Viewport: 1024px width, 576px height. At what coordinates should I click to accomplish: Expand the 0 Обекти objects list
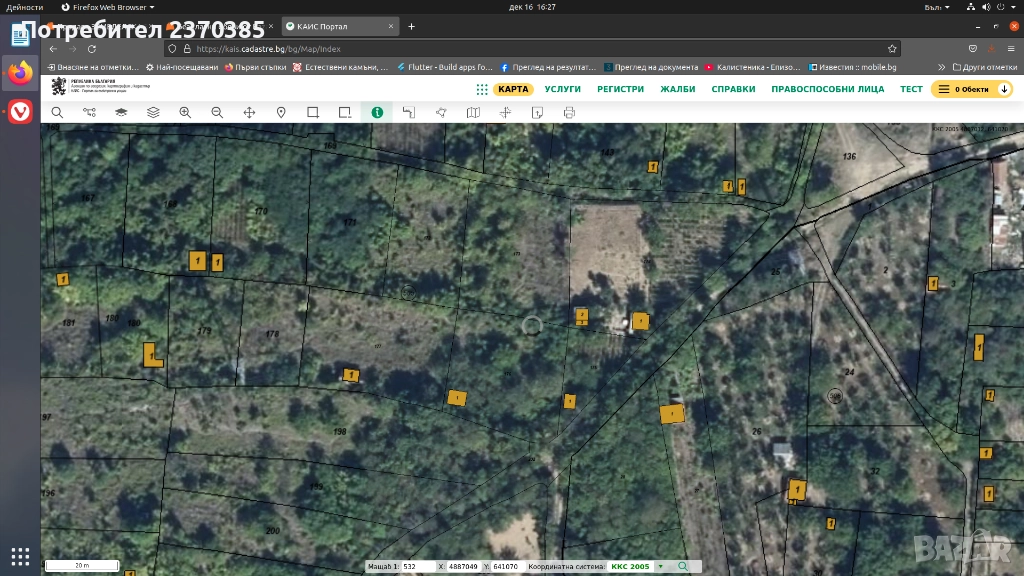971,89
